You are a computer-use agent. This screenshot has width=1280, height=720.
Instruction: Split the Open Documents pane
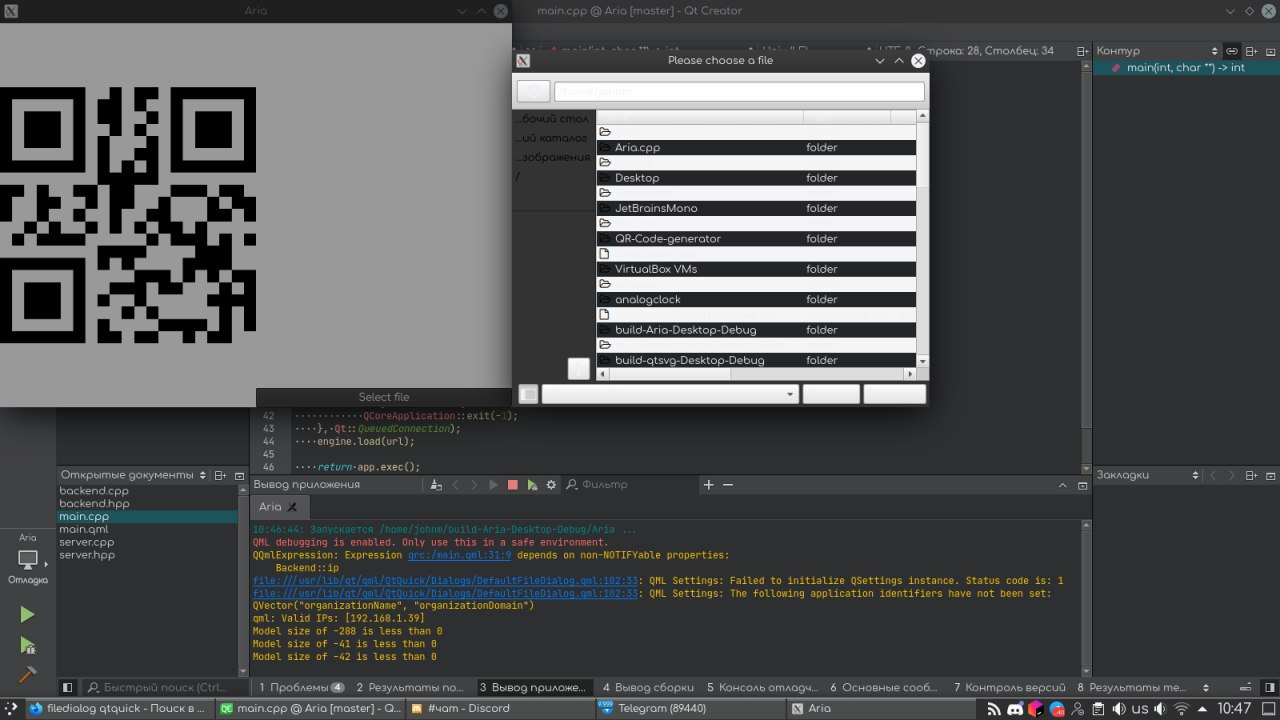coord(221,476)
